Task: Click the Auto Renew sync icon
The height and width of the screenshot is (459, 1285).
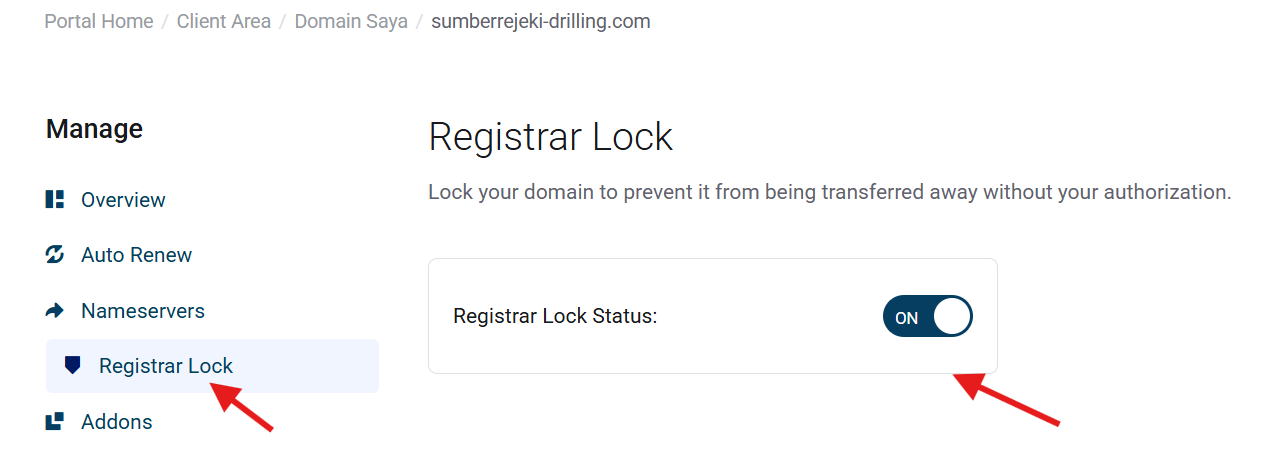Action: [x=55, y=255]
